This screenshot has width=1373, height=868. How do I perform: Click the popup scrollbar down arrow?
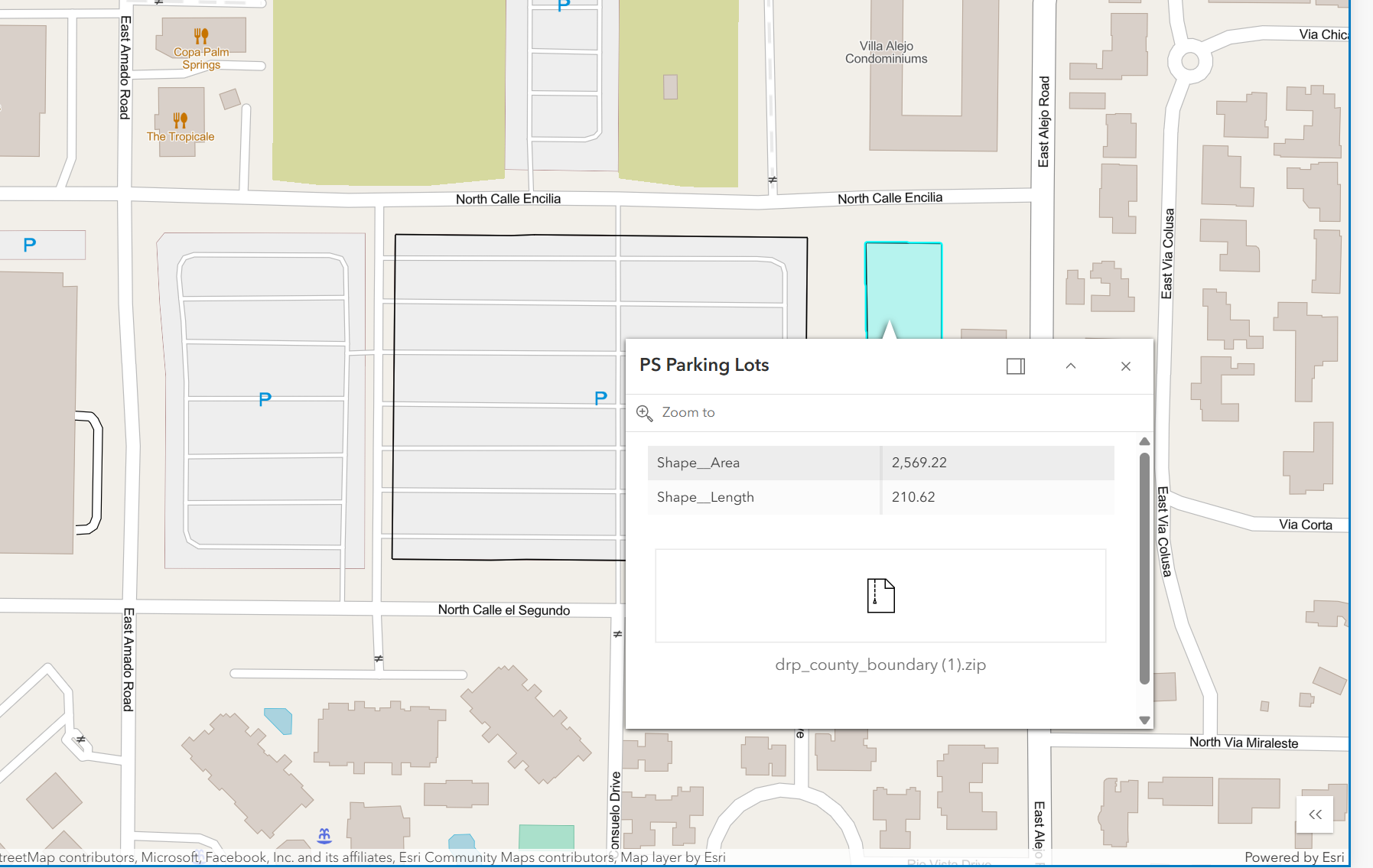[x=1144, y=720]
